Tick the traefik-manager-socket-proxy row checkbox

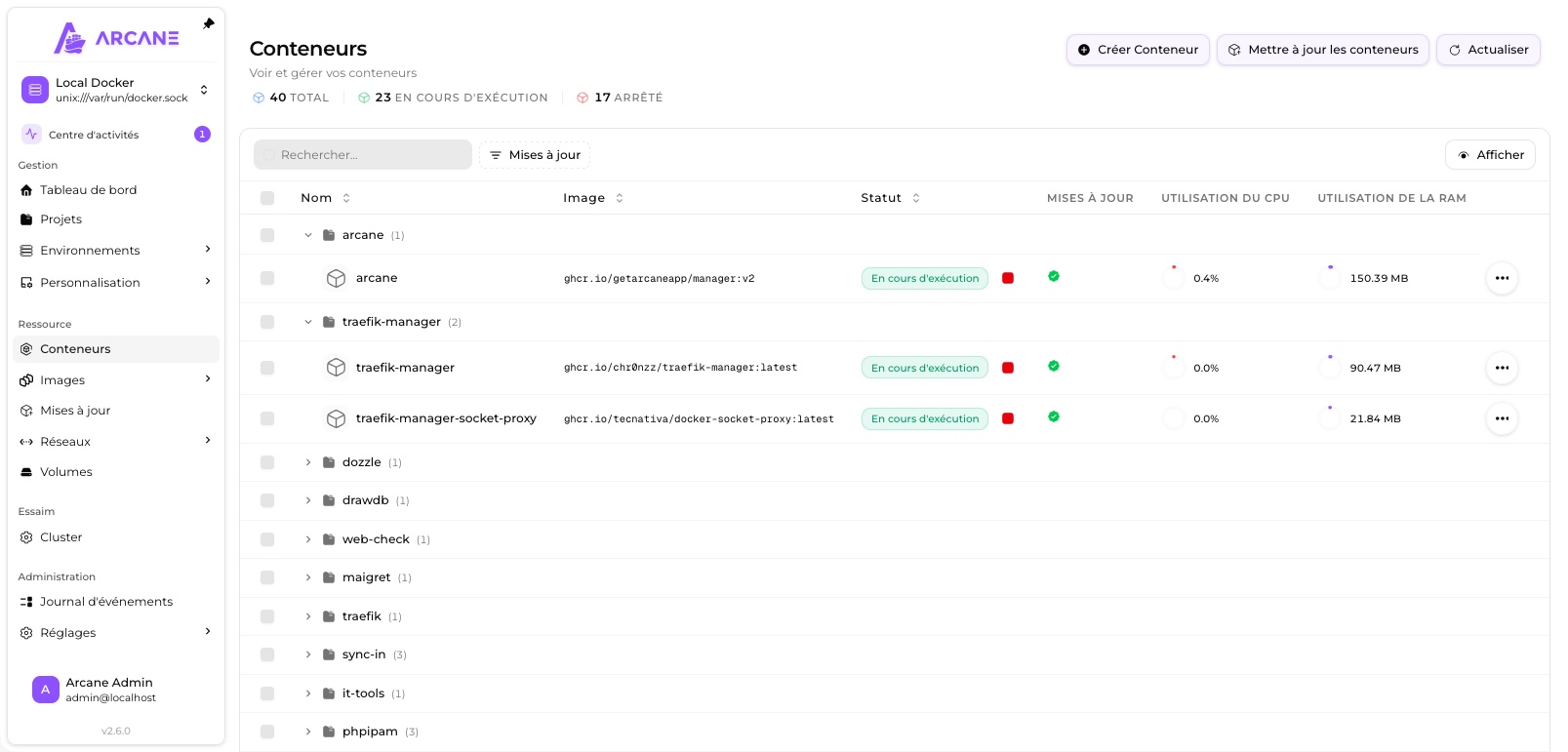point(267,418)
